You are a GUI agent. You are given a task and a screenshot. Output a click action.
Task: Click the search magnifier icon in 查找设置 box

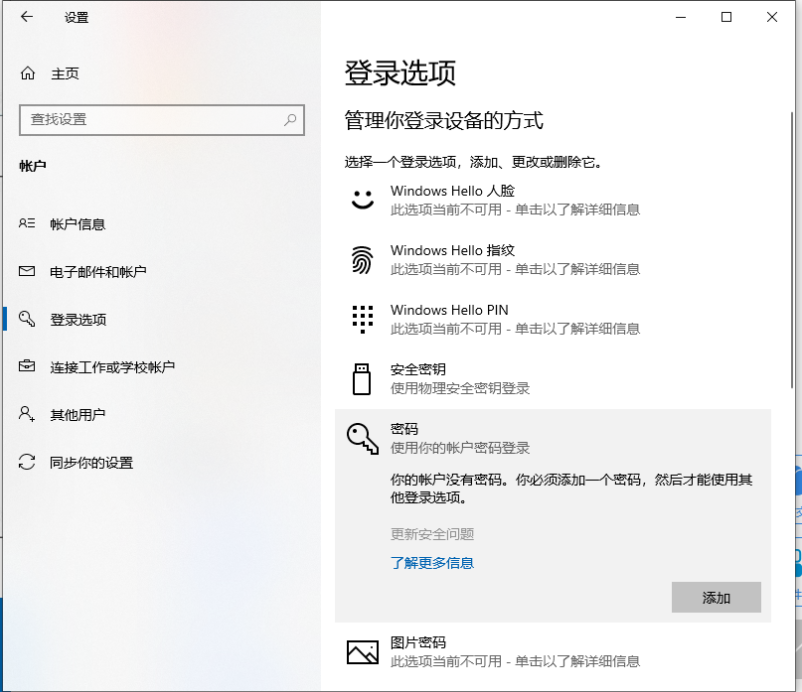290,119
